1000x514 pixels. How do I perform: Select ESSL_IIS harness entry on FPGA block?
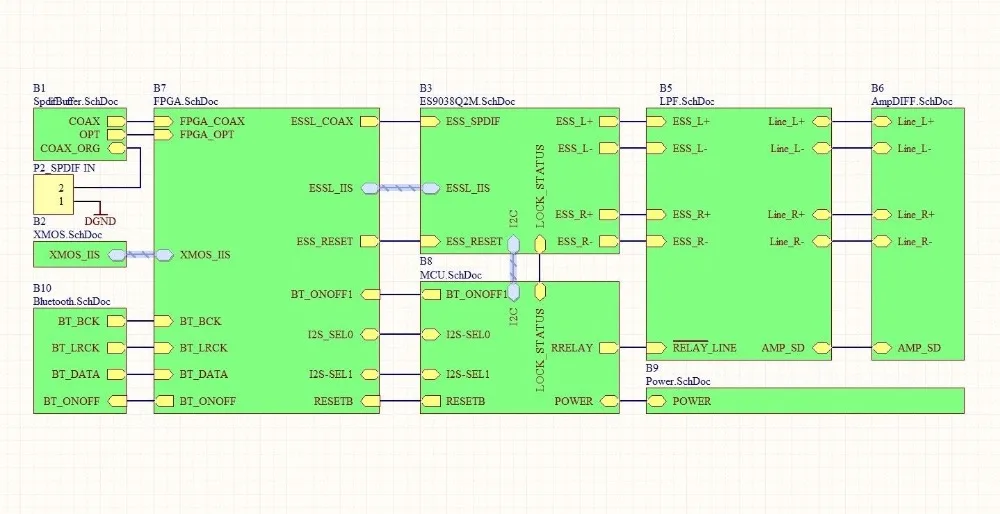370,188
